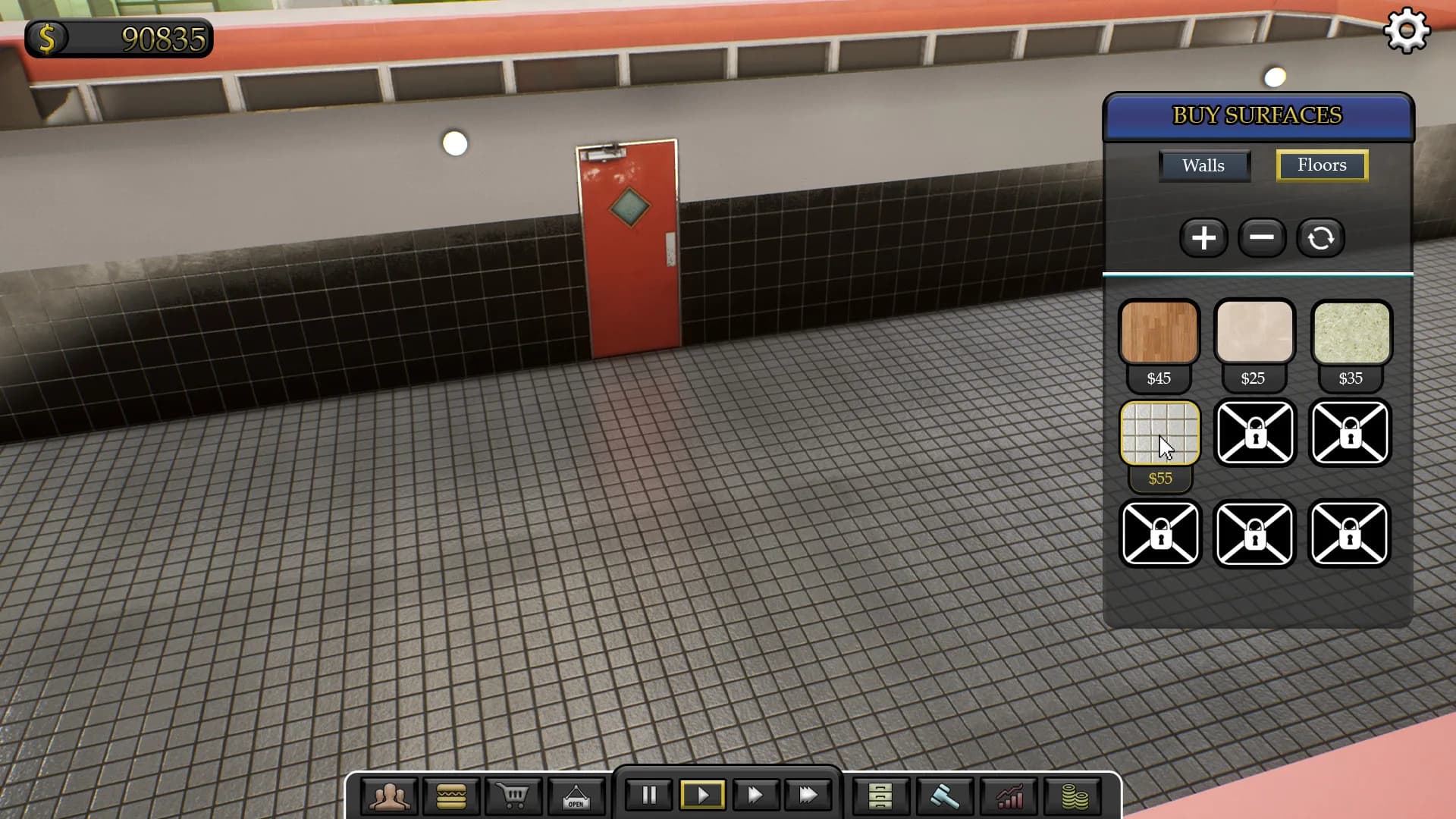
Task: Click the $25 price label
Action: coord(1253,378)
